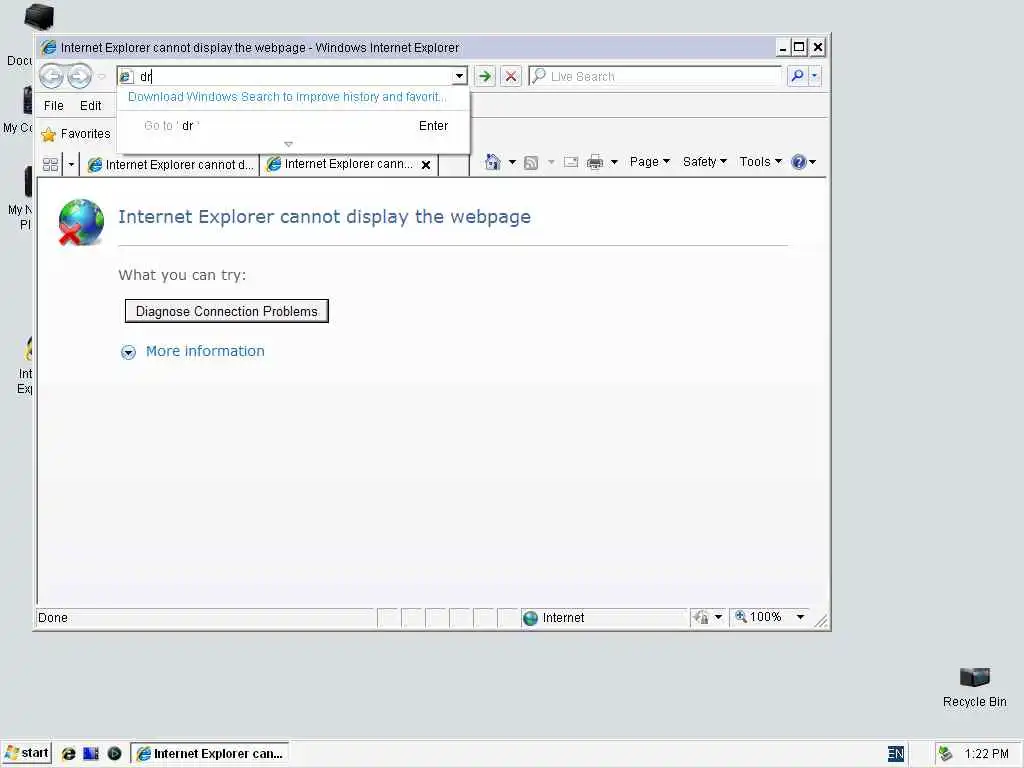The image size is (1024, 768).
Task: Open Home button dropdown arrow
Action: [x=512, y=162]
